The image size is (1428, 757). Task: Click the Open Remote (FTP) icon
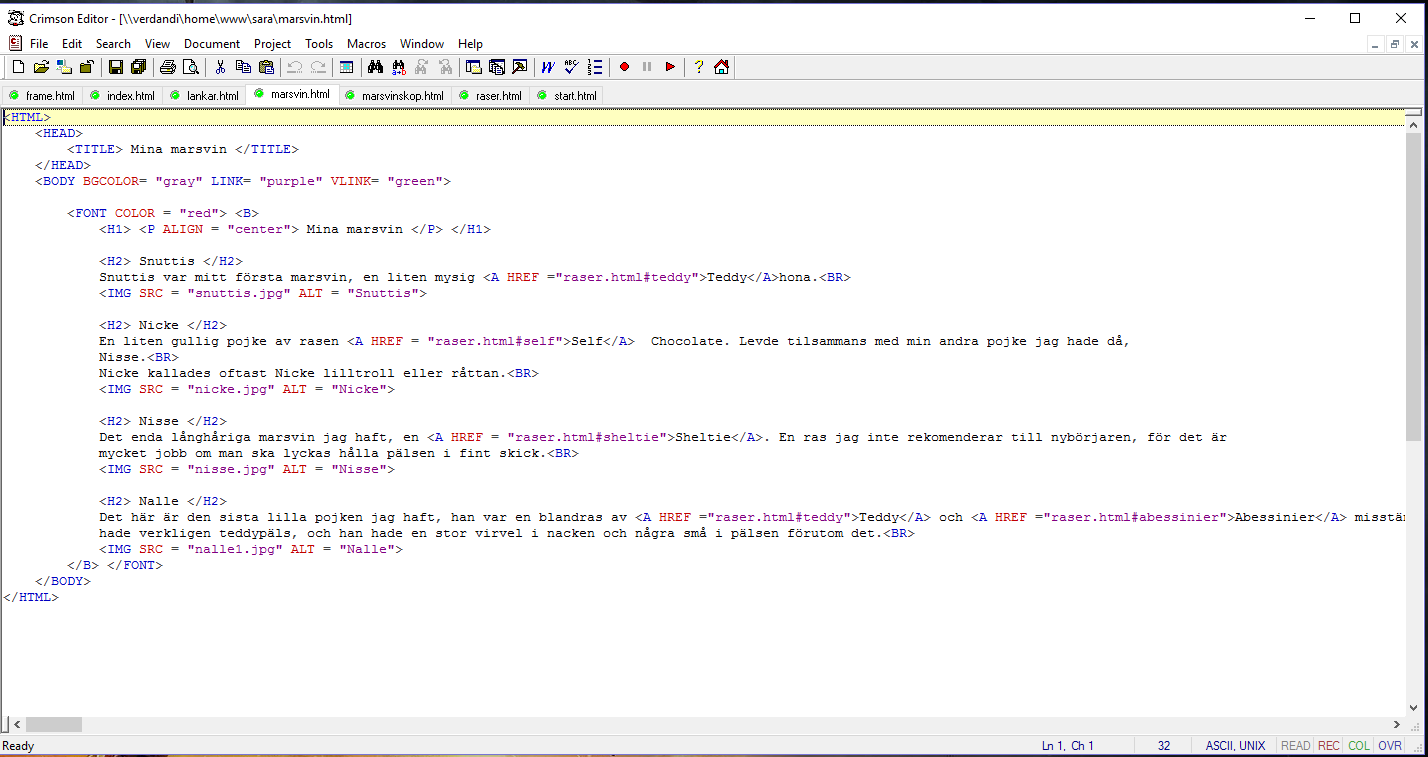pos(64,67)
